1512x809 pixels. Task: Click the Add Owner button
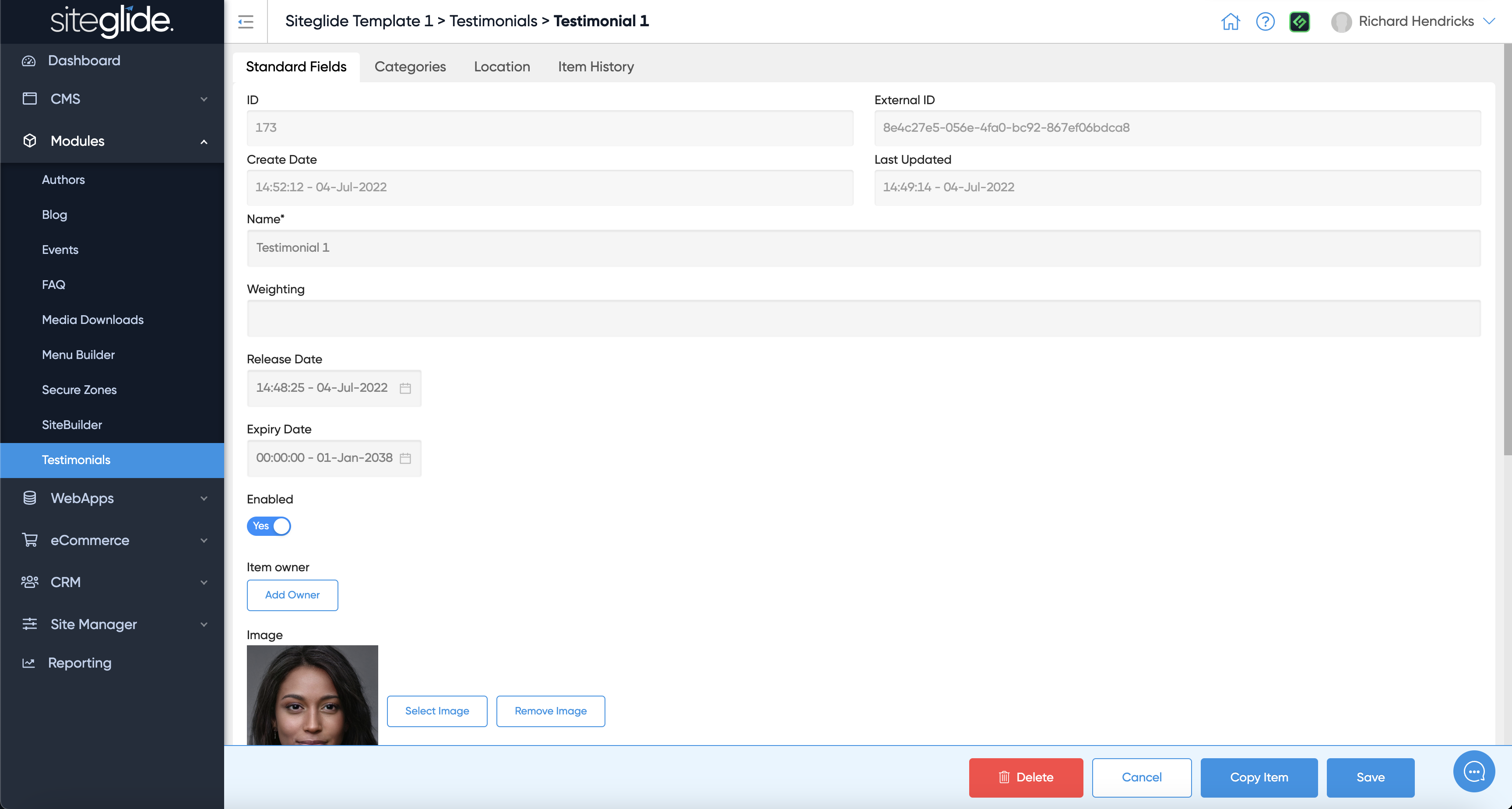pyautogui.click(x=292, y=595)
